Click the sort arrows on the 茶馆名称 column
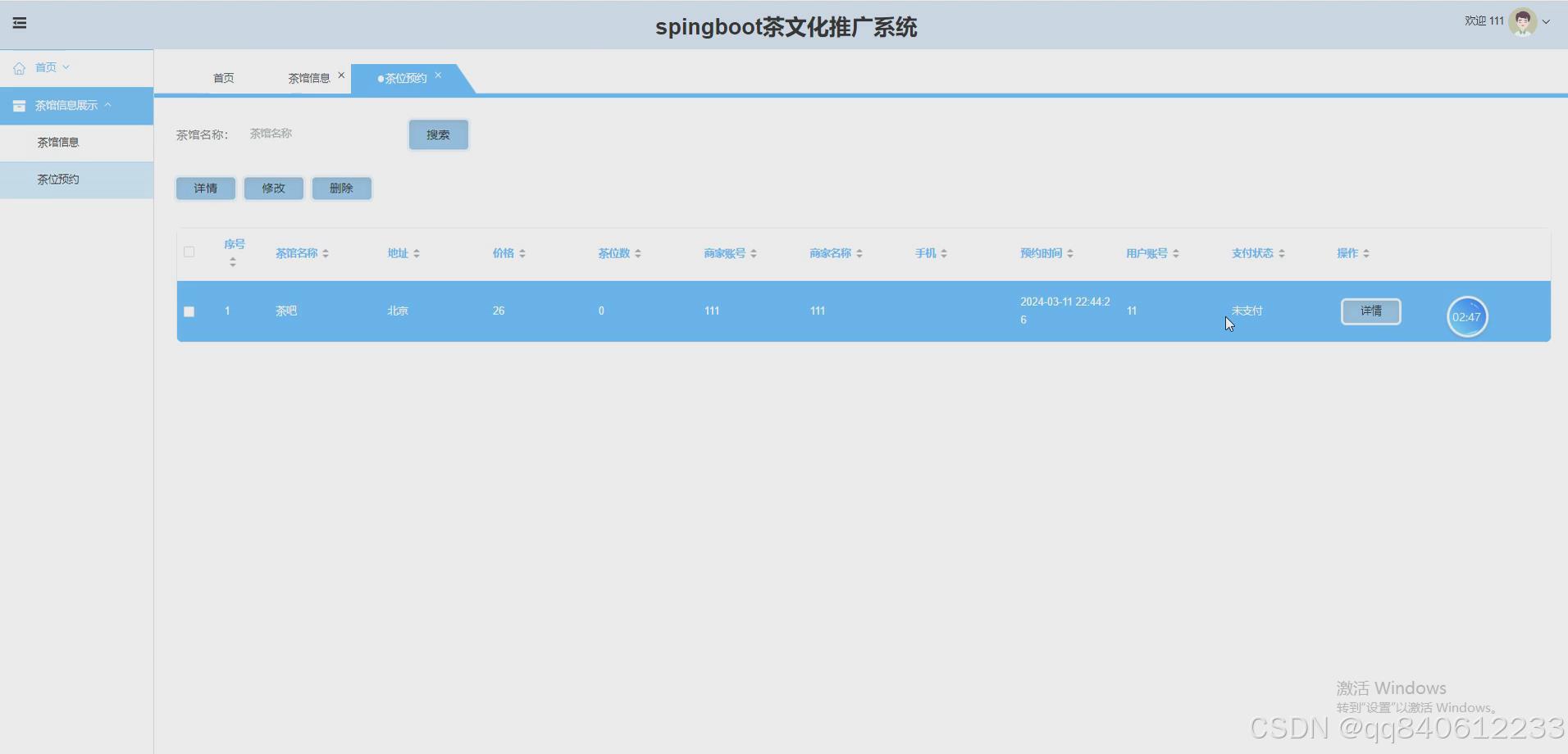This screenshot has width=1568, height=754. tap(326, 253)
